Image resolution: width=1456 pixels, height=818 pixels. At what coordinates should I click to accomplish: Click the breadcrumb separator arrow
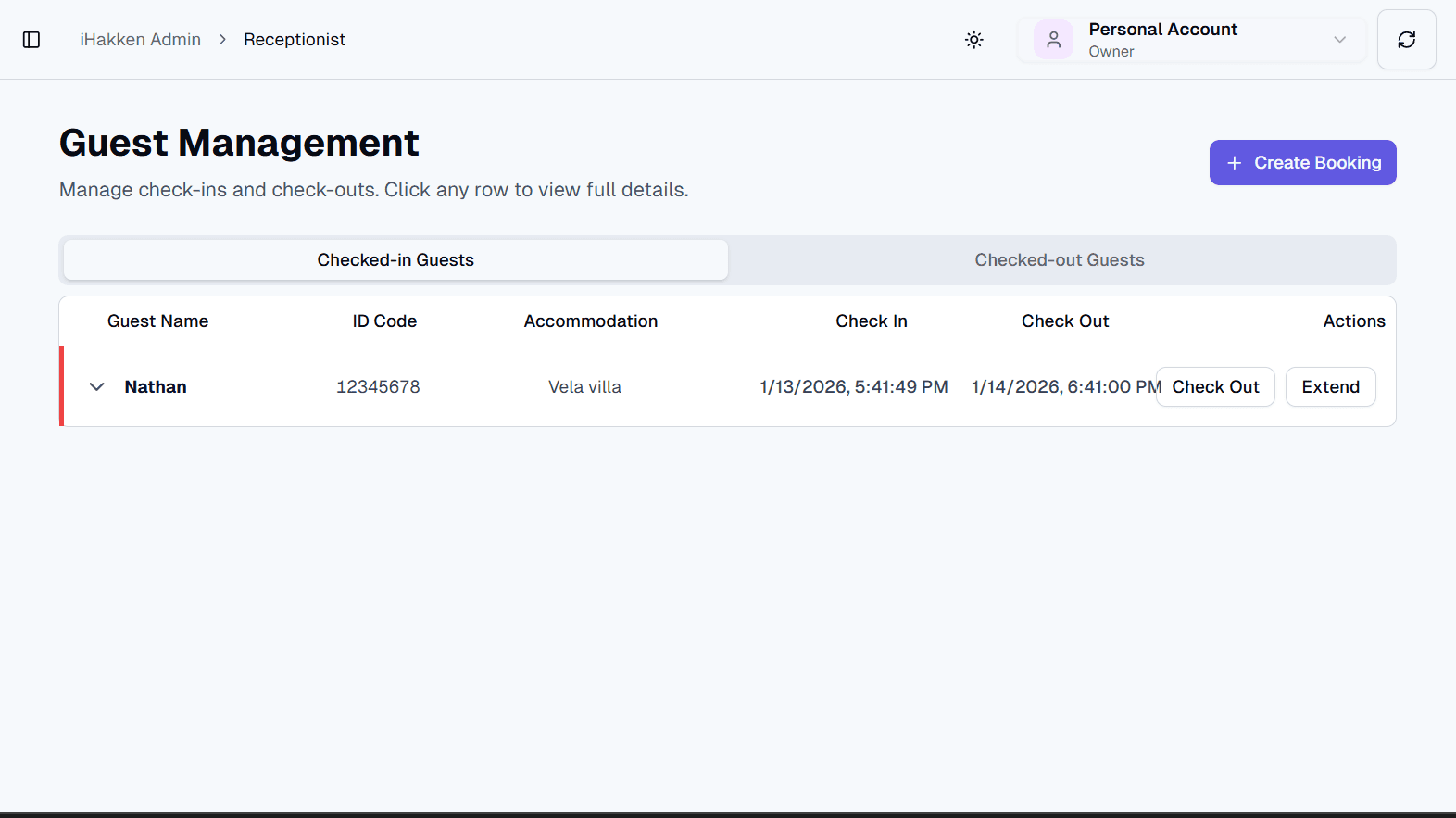tap(222, 40)
